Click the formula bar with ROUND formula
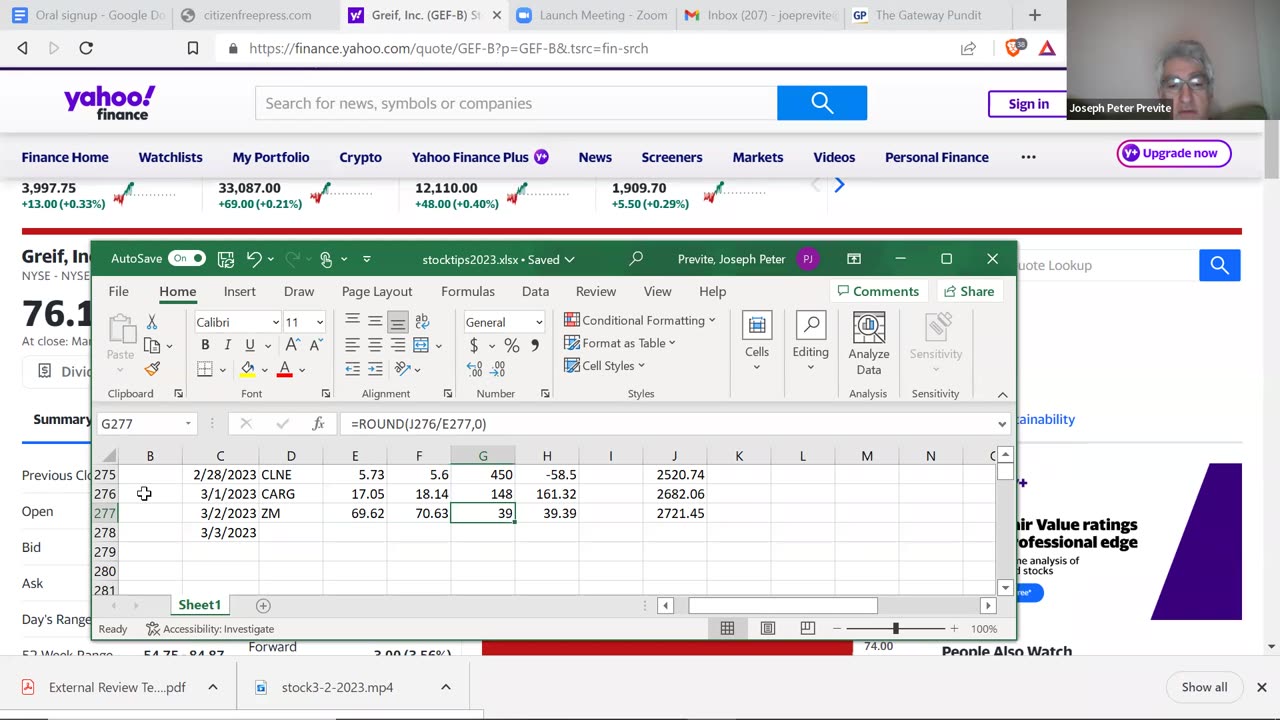This screenshot has height=720, width=1280. (668, 424)
